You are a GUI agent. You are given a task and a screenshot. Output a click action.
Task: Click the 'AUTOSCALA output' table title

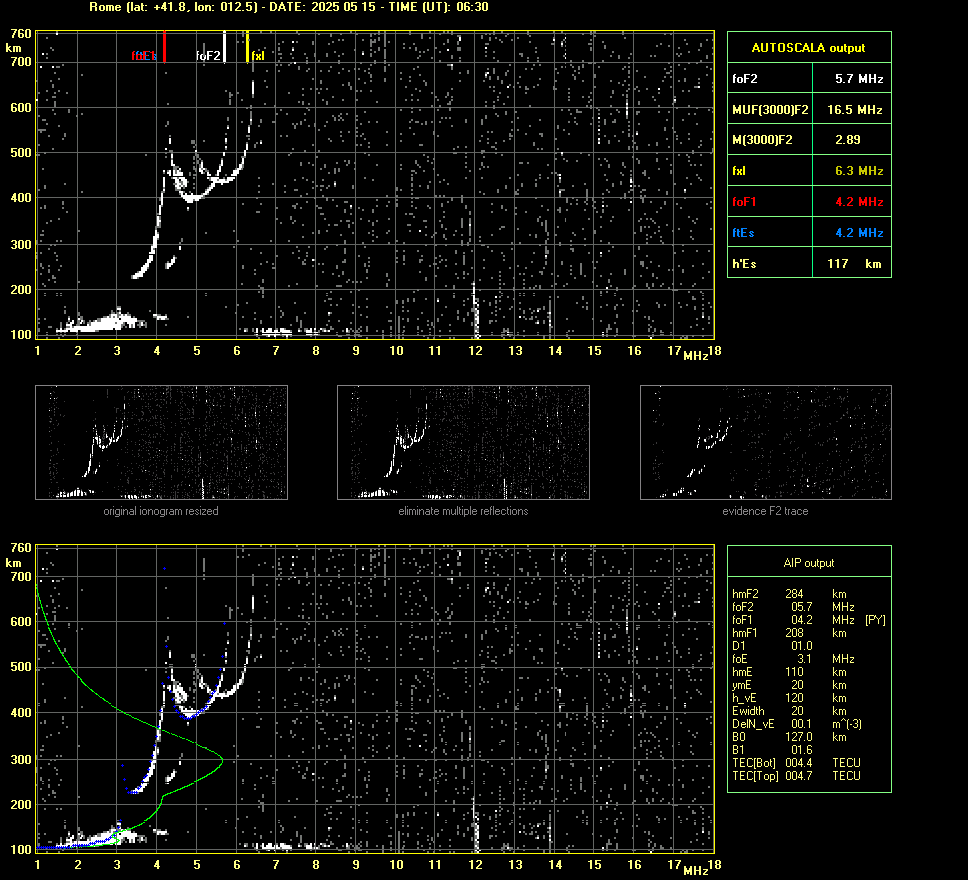pyautogui.click(x=808, y=48)
